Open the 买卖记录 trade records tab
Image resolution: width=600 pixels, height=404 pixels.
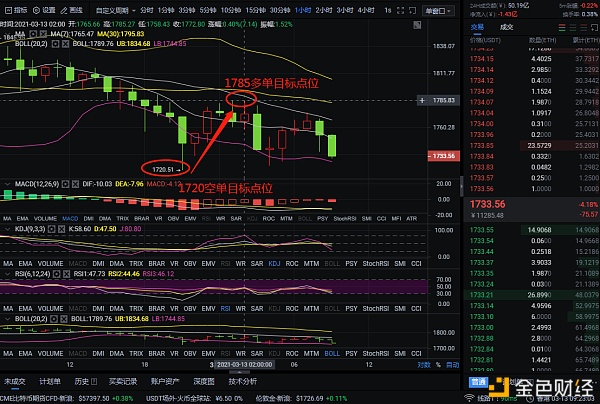point(123,381)
